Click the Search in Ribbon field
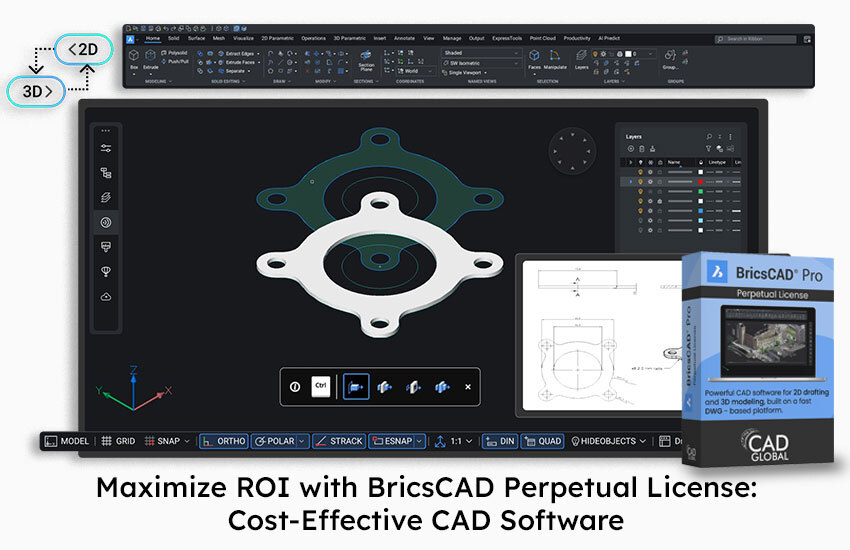Image resolution: width=850 pixels, height=550 pixels. [x=756, y=39]
